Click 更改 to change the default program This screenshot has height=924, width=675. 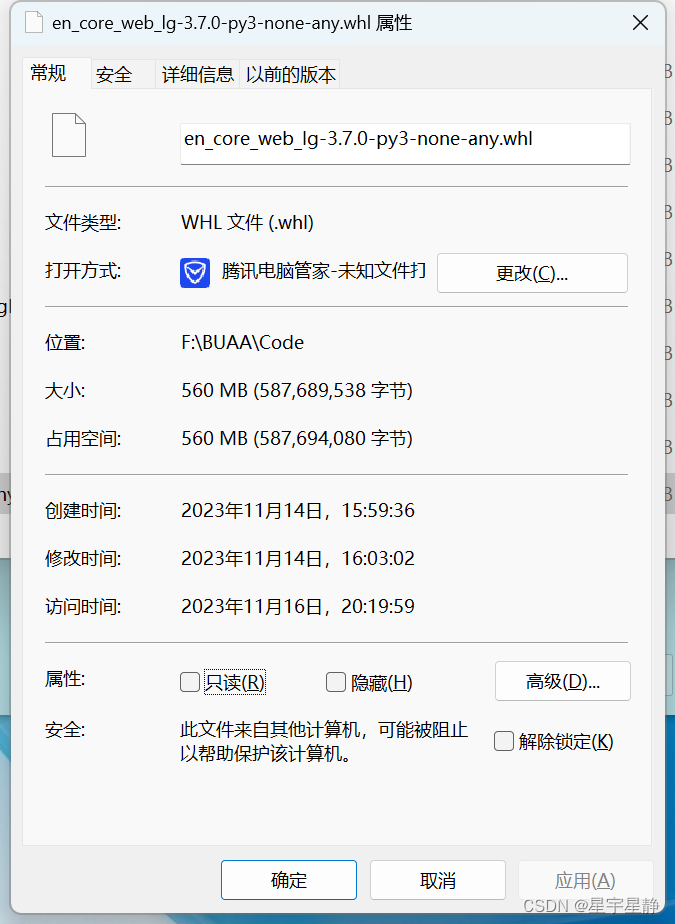532,273
